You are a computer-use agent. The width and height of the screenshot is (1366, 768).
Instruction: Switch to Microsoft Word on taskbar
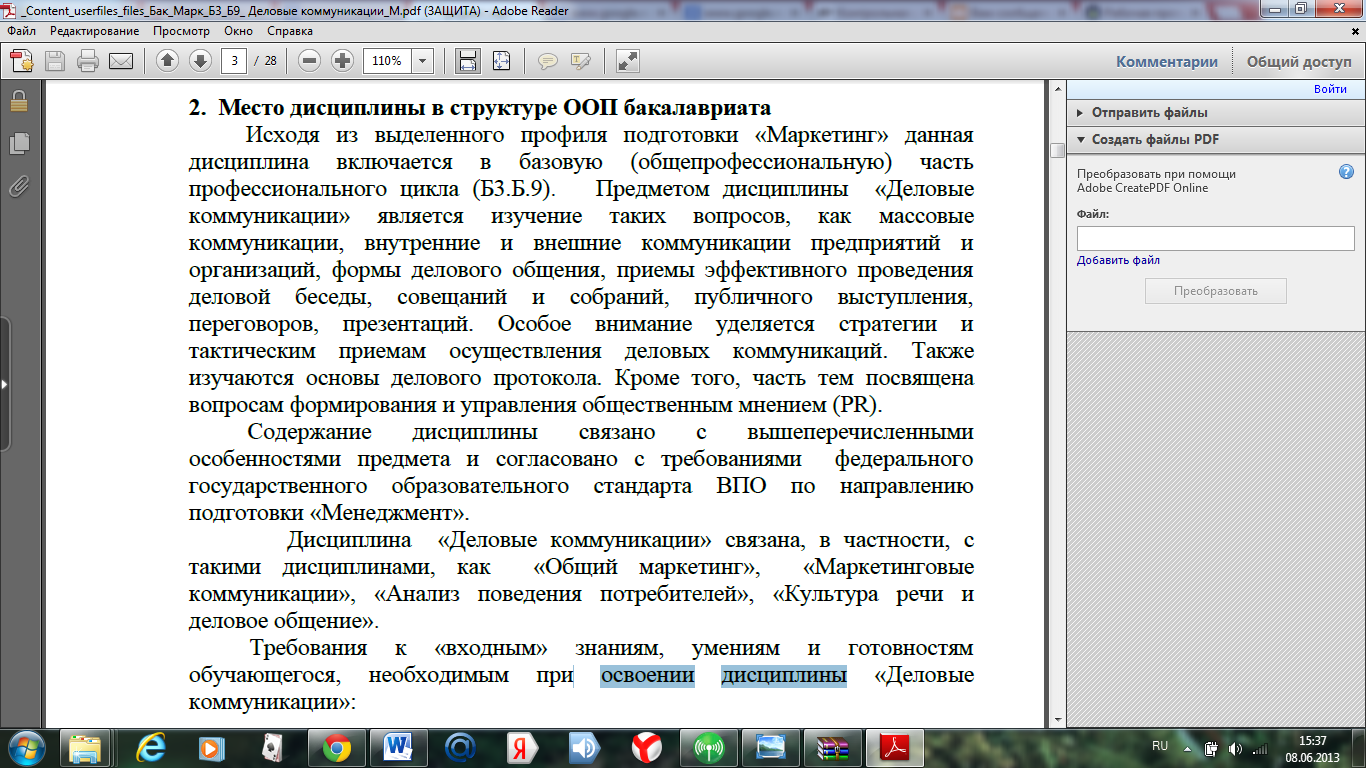[397, 747]
